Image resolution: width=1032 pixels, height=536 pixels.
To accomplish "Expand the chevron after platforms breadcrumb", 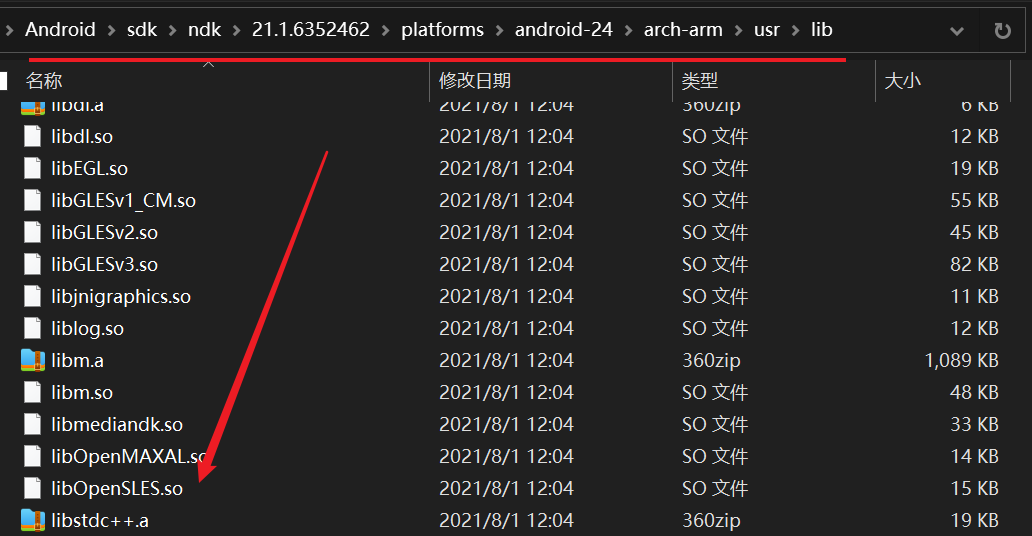I will 499,30.
